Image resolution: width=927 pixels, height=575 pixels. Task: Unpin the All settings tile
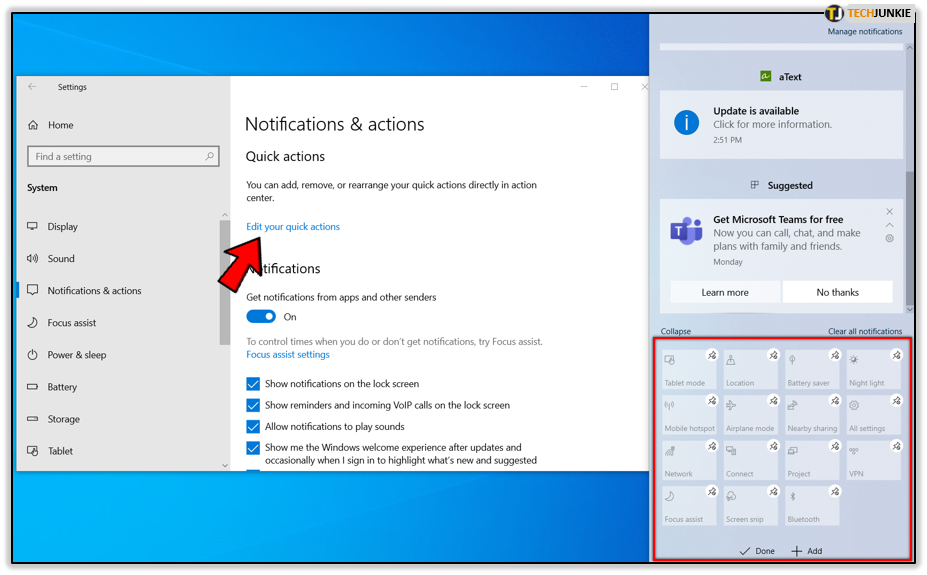[x=896, y=401]
